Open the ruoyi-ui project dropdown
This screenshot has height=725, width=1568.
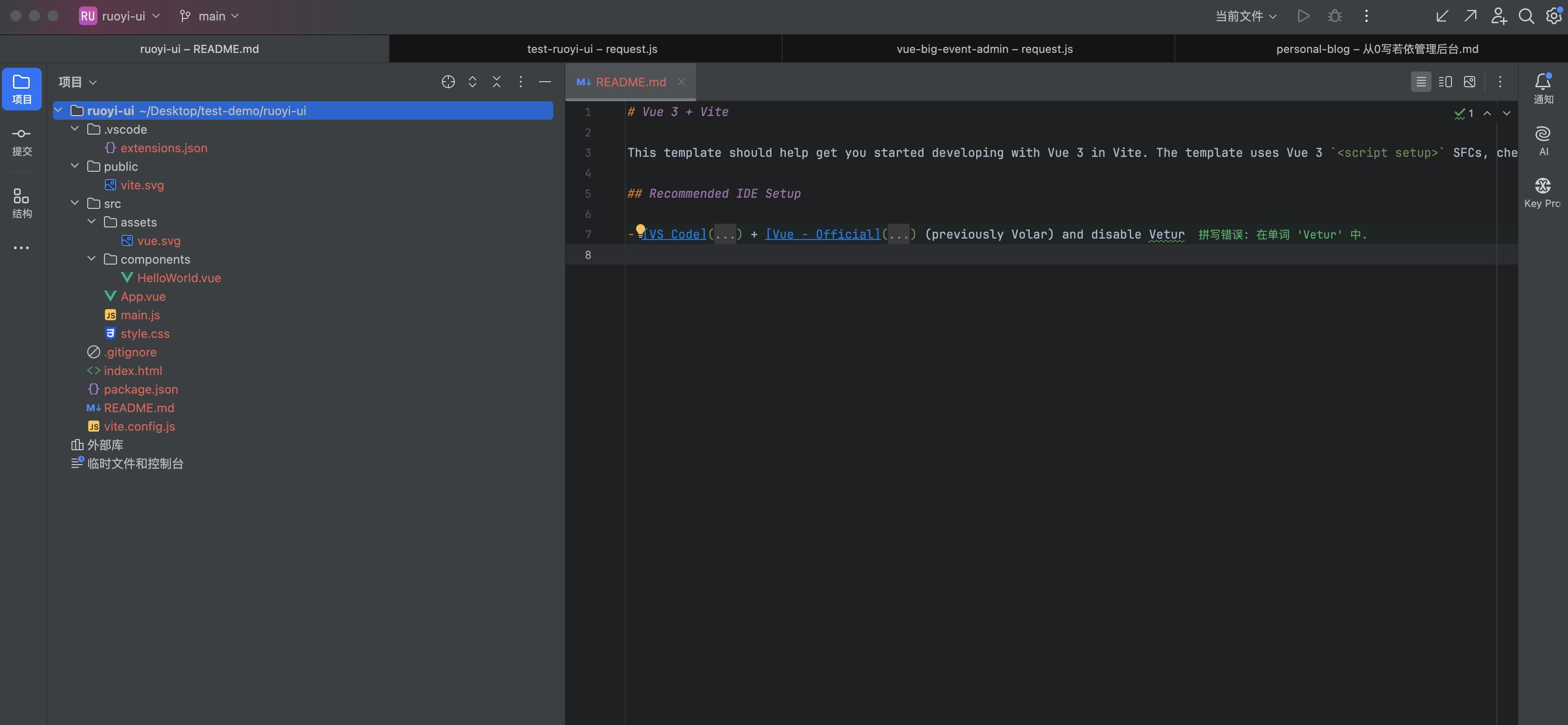(120, 16)
